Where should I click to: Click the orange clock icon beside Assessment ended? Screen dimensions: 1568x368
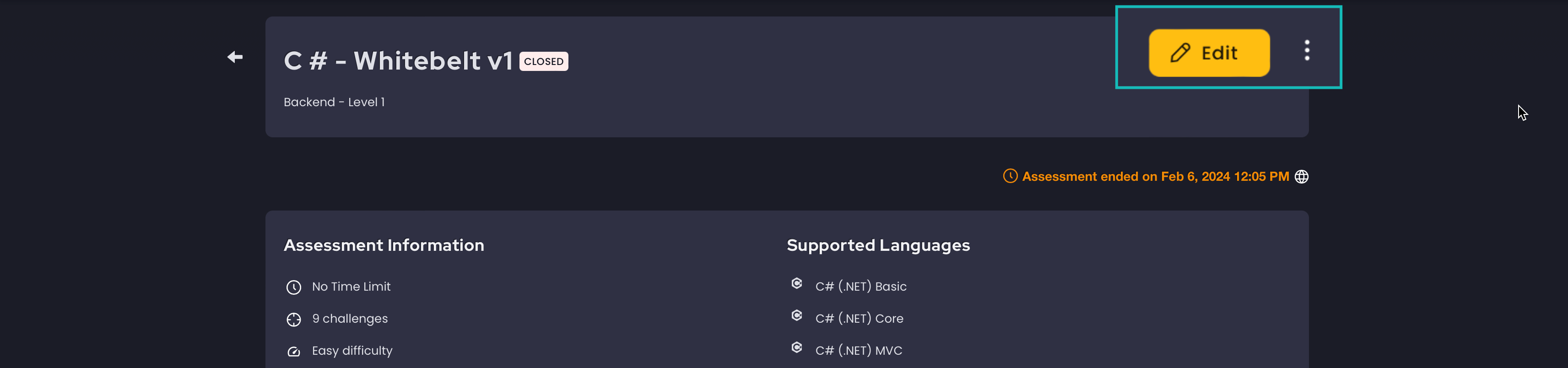pos(1010,176)
